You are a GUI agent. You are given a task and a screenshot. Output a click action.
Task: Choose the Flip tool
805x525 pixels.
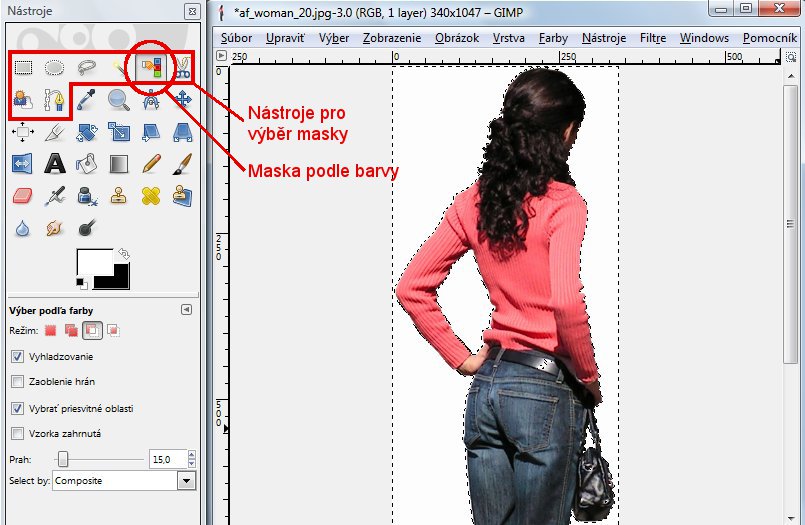(22, 164)
